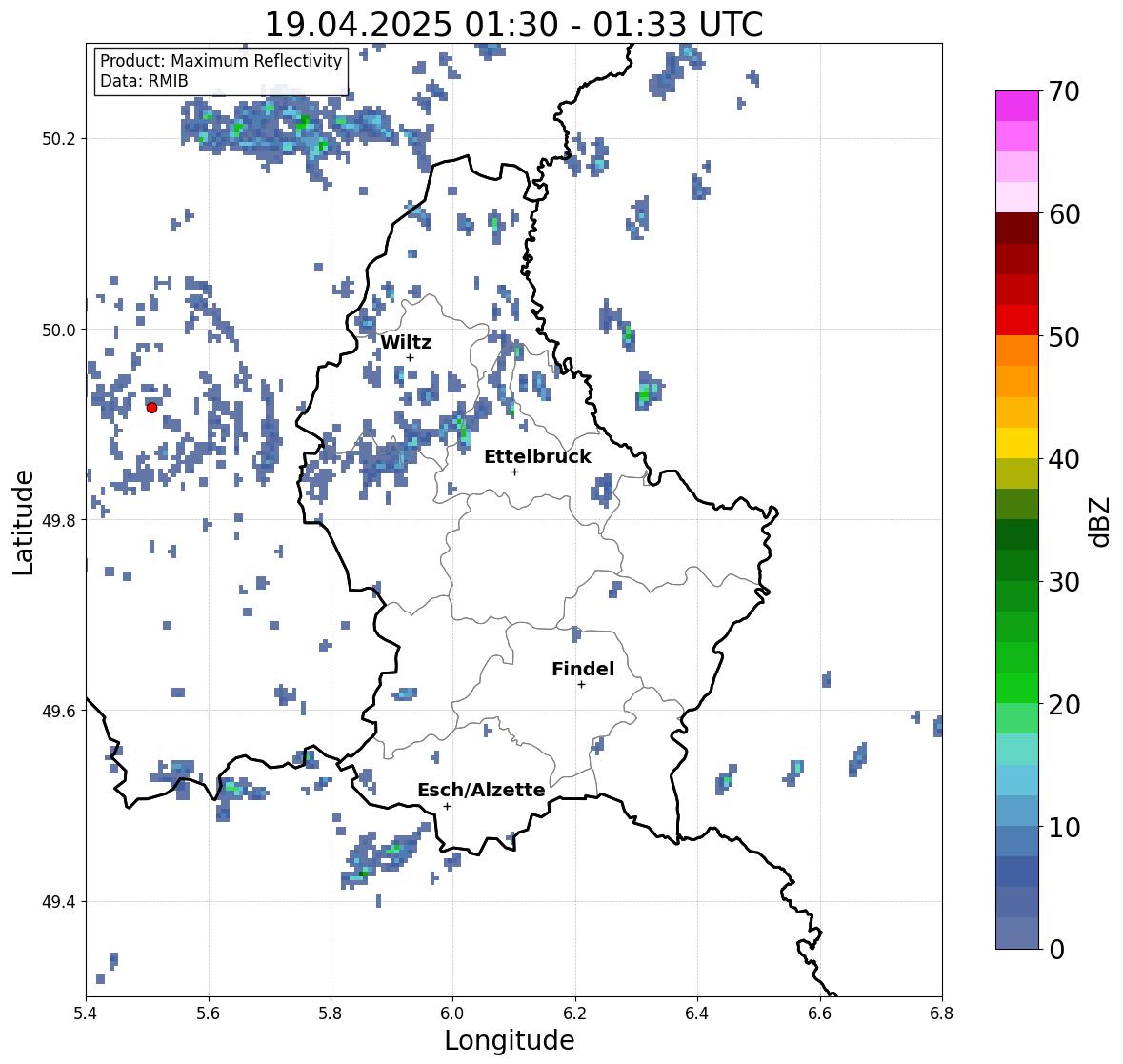Click the 49.4 latitude tick label

click(x=59, y=902)
